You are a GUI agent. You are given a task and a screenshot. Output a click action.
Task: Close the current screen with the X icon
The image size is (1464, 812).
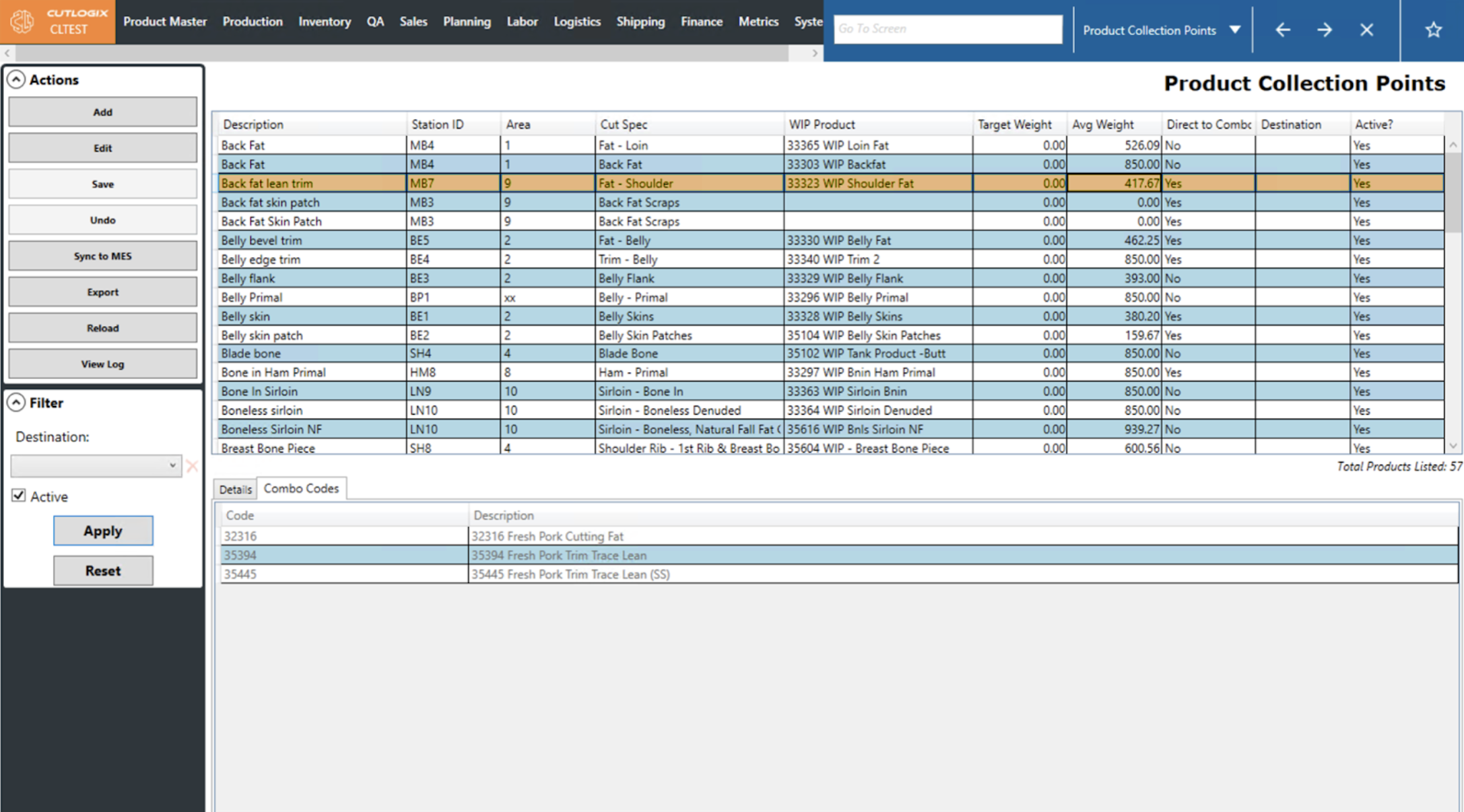(x=1366, y=30)
